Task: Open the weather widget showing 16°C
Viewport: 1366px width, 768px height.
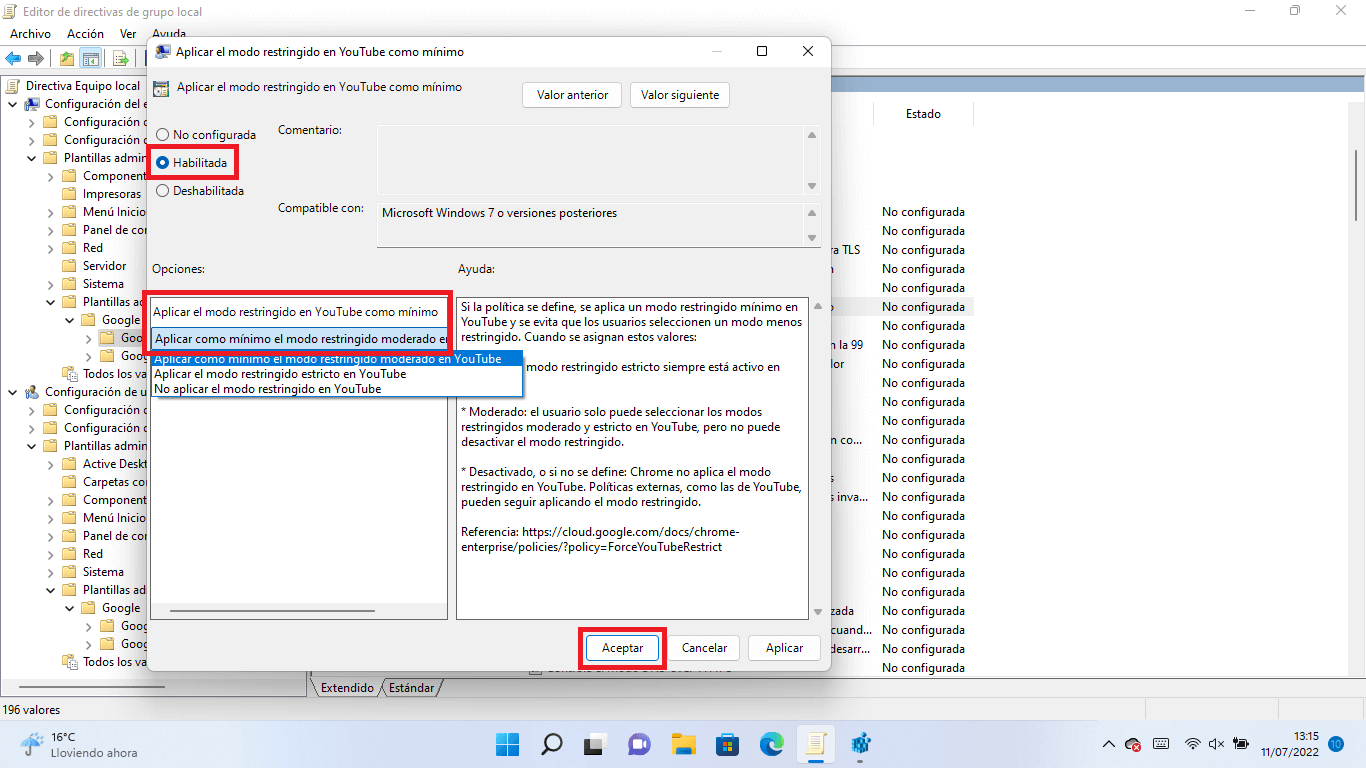Action: [x=78, y=744]
